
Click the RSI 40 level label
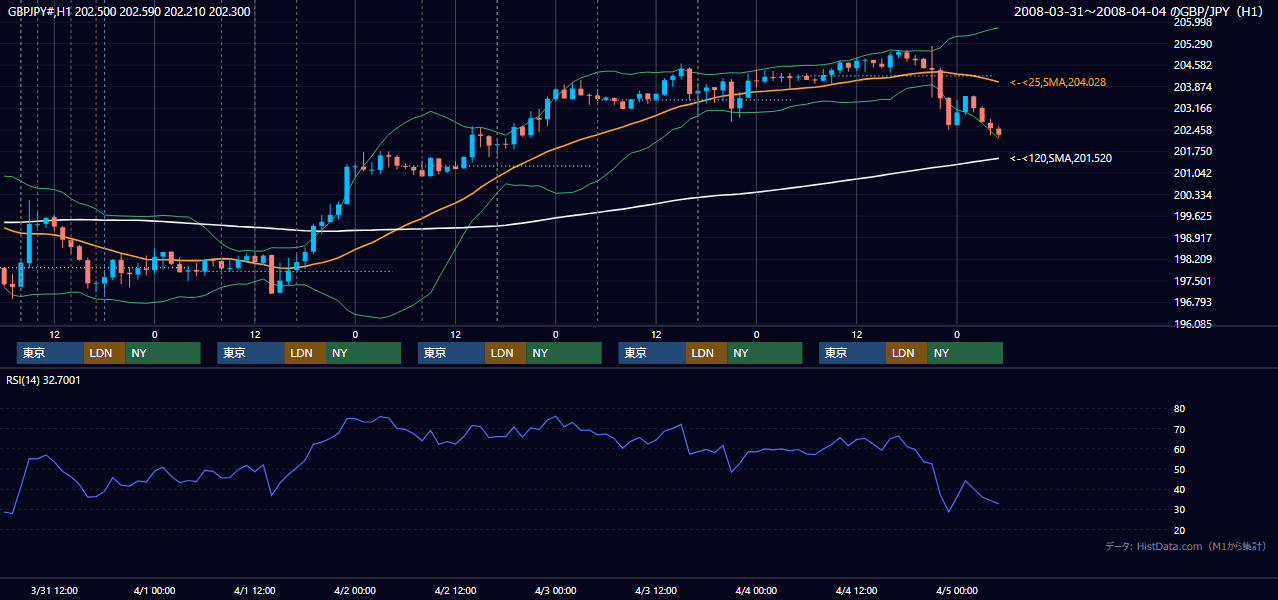(1179, 489)
